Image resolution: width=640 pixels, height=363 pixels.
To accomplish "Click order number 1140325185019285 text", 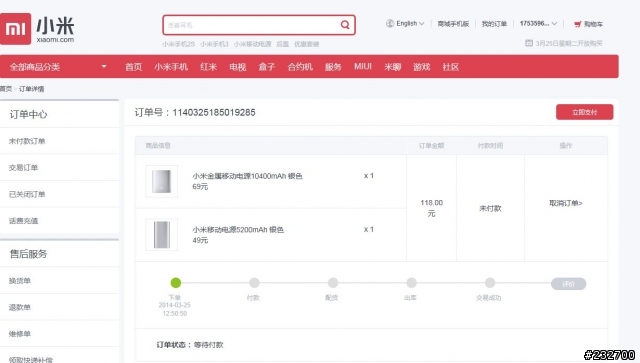I will [214, 112].
